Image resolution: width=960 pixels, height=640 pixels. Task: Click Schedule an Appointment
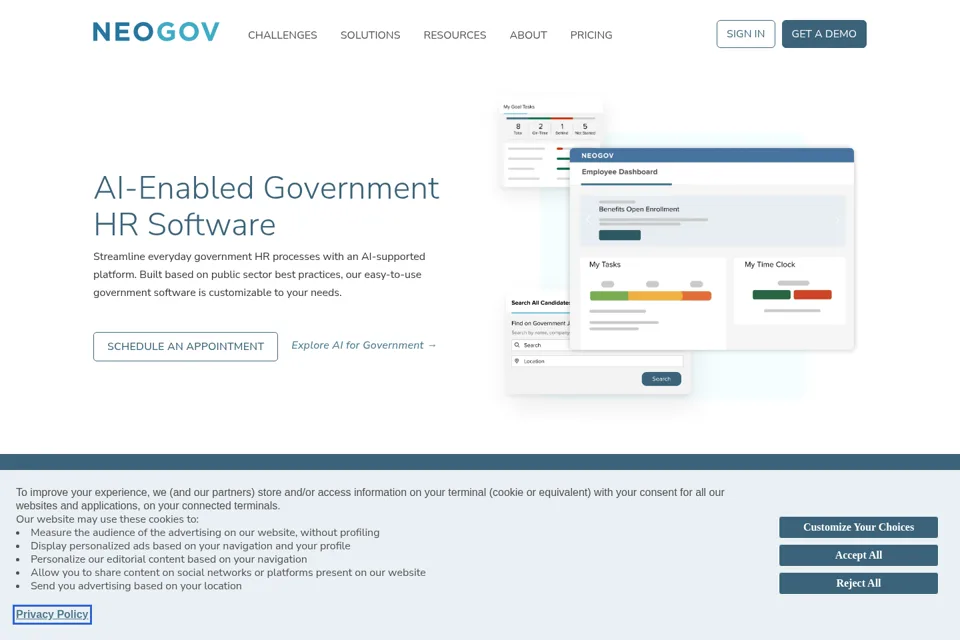pyautogui.click(x=186, y=347)
